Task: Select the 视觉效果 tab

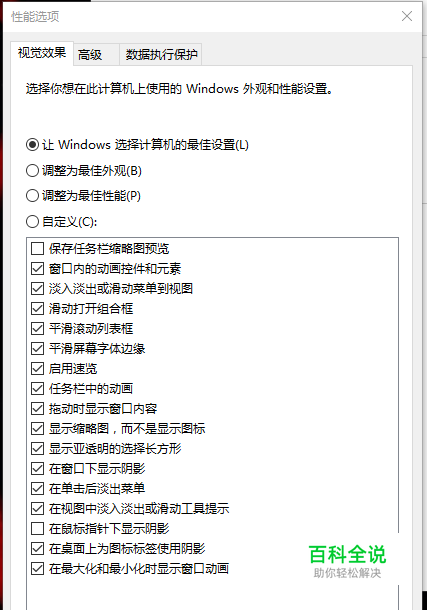Action: coord(42,53)
